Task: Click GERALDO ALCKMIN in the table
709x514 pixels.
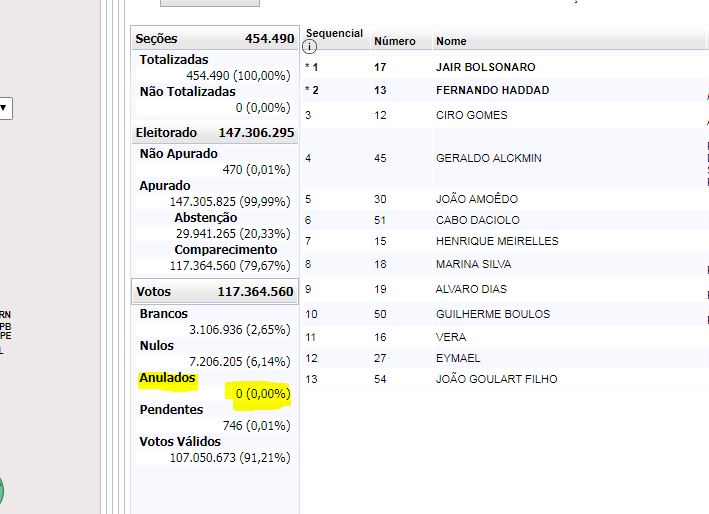Action: (489, 158)
